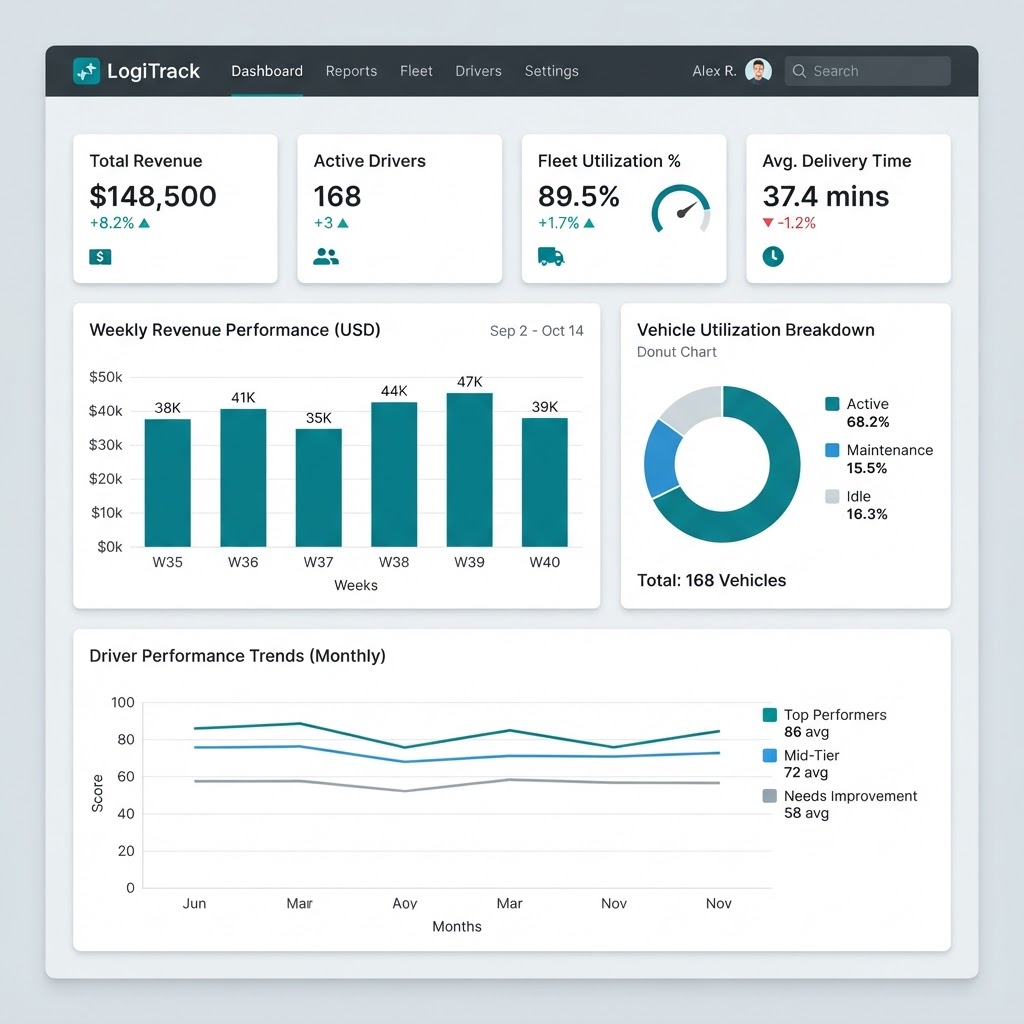Click the Jun month axis label

click(x=194, y=903)
